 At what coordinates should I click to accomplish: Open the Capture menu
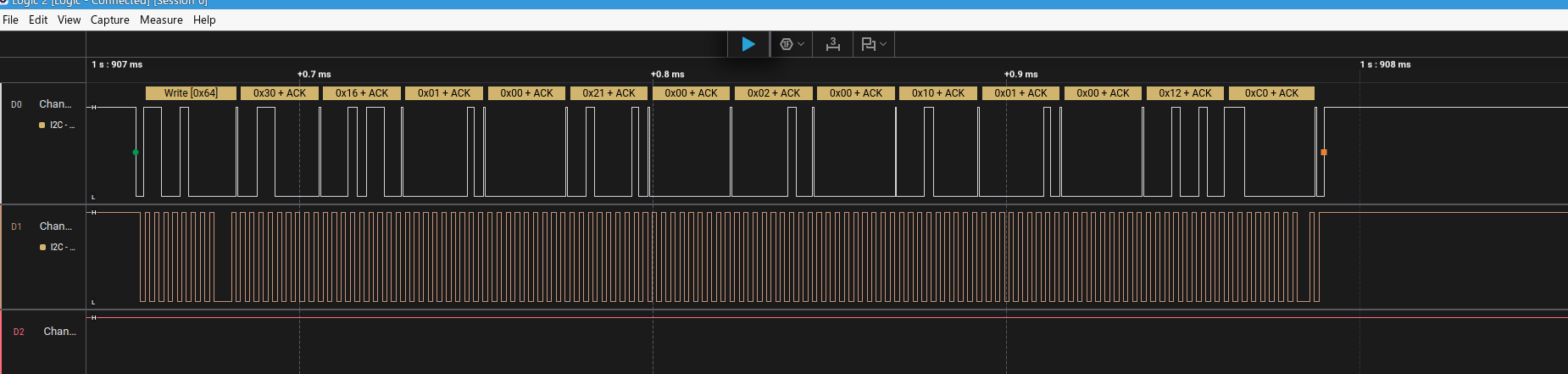[110, 20]
